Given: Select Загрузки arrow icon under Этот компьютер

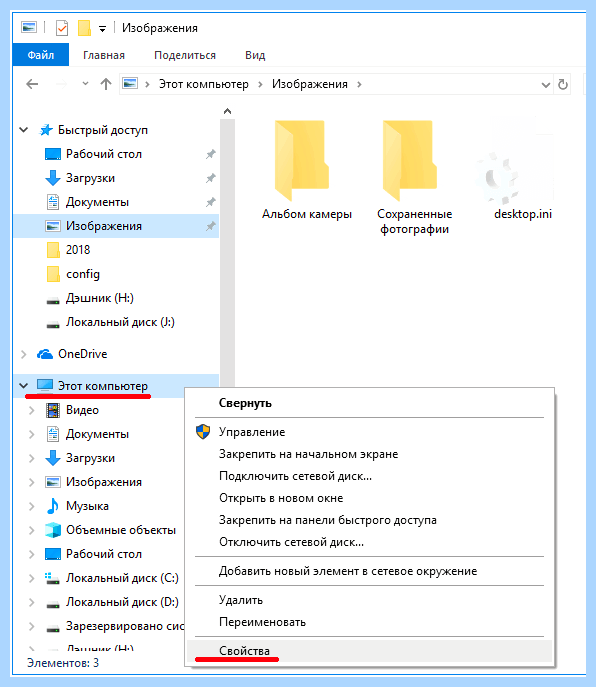Looking at the screenshot, I should (53, 458).
